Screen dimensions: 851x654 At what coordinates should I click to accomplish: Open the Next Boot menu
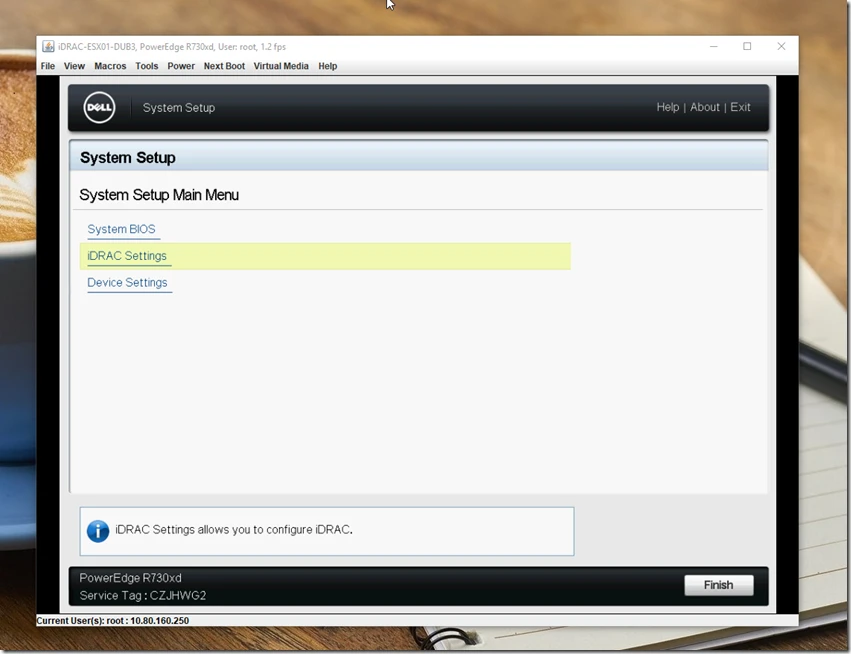click(224, 66)
